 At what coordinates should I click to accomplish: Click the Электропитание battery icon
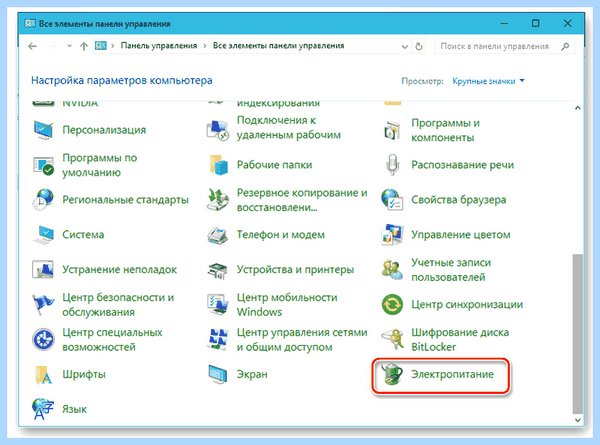coord(392,375)
